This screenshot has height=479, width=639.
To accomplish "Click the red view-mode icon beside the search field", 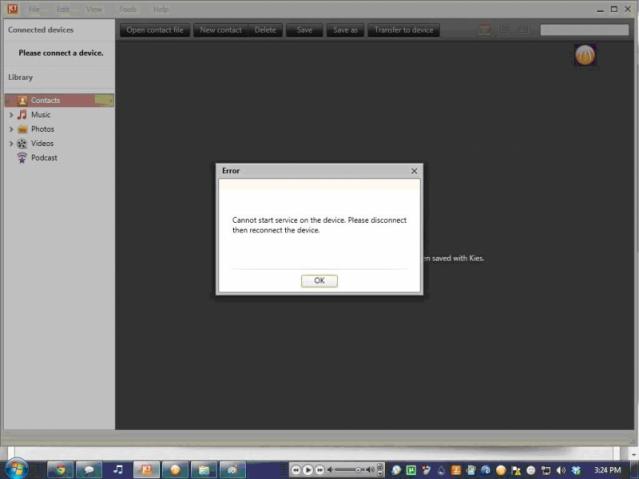I will pyautogui.click(x=485, y=29).
